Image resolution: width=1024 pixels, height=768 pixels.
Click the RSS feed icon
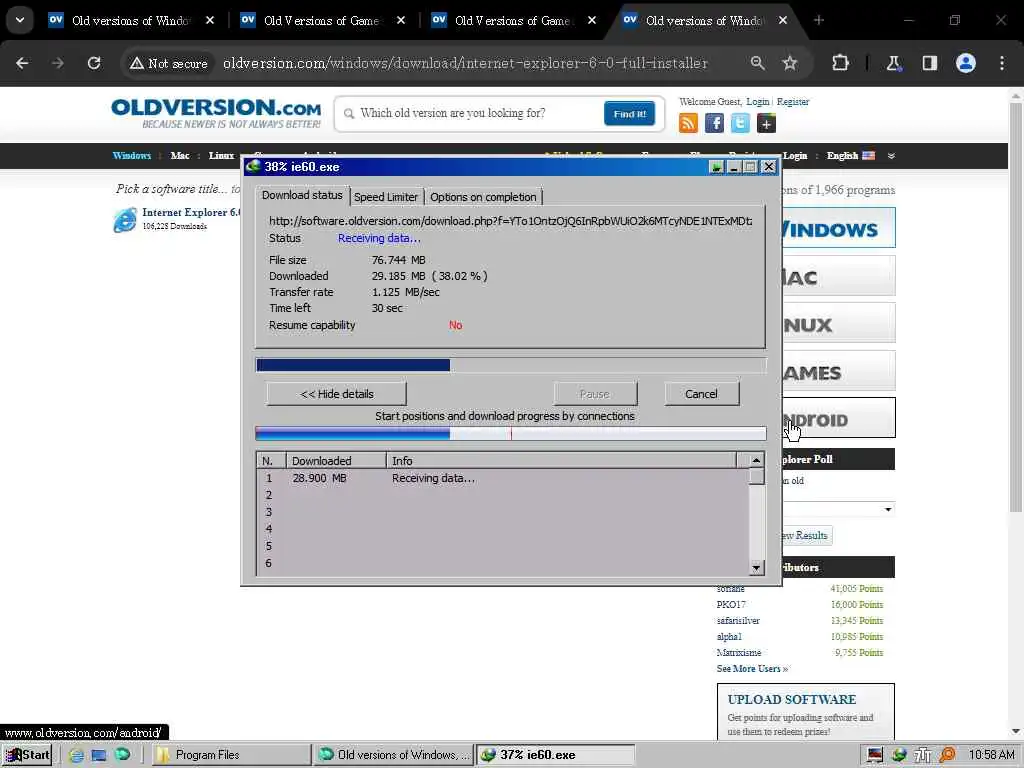[x=688, y=123]
